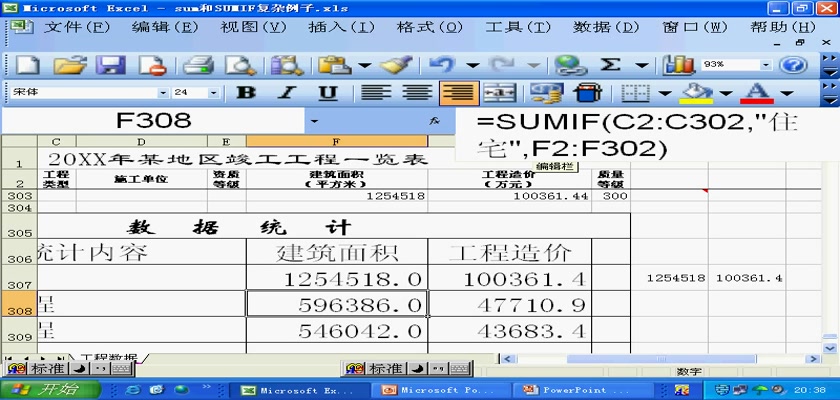This screenshot has width=840, height=400.
Task: Open the 插入(I) menu
Action: 342,27
